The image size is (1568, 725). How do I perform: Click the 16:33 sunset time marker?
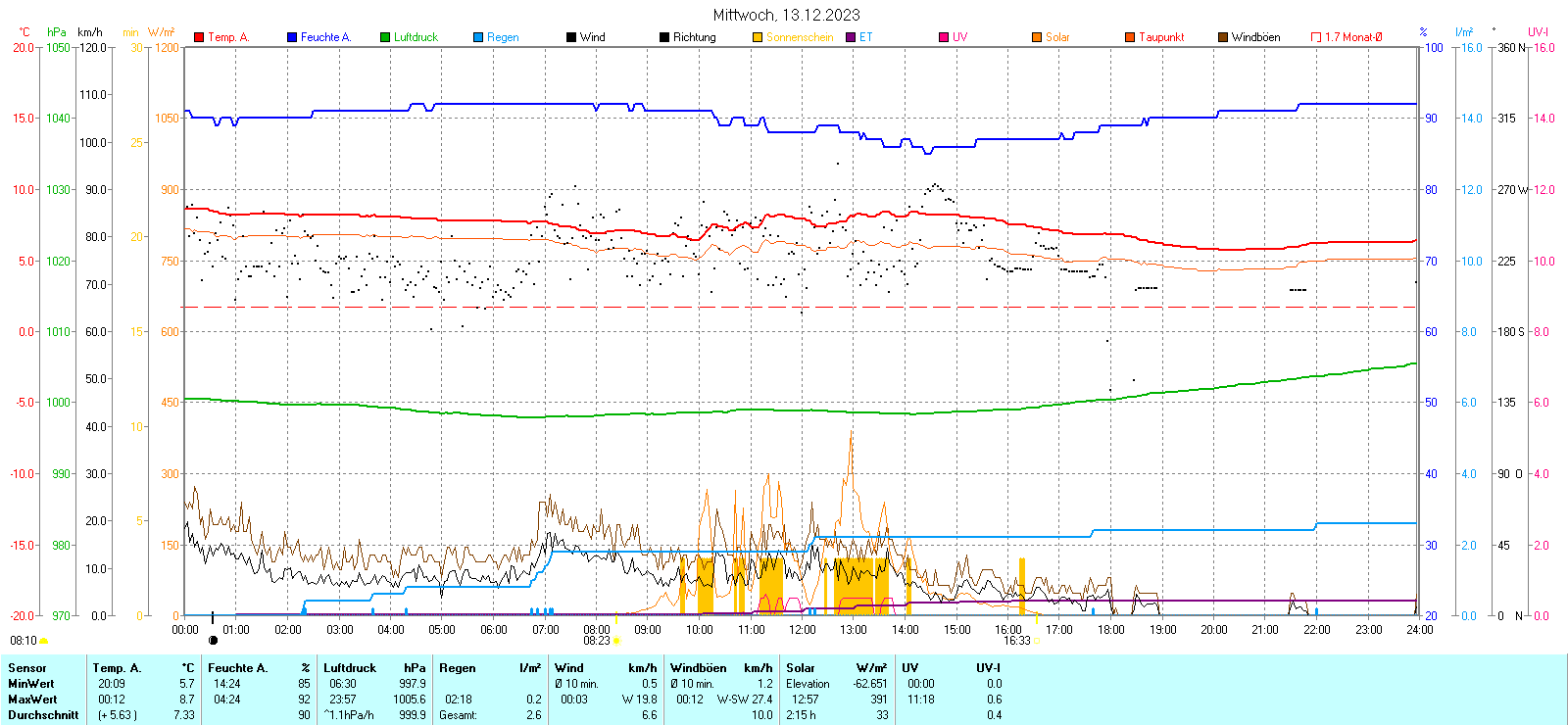coord(1016,641)
